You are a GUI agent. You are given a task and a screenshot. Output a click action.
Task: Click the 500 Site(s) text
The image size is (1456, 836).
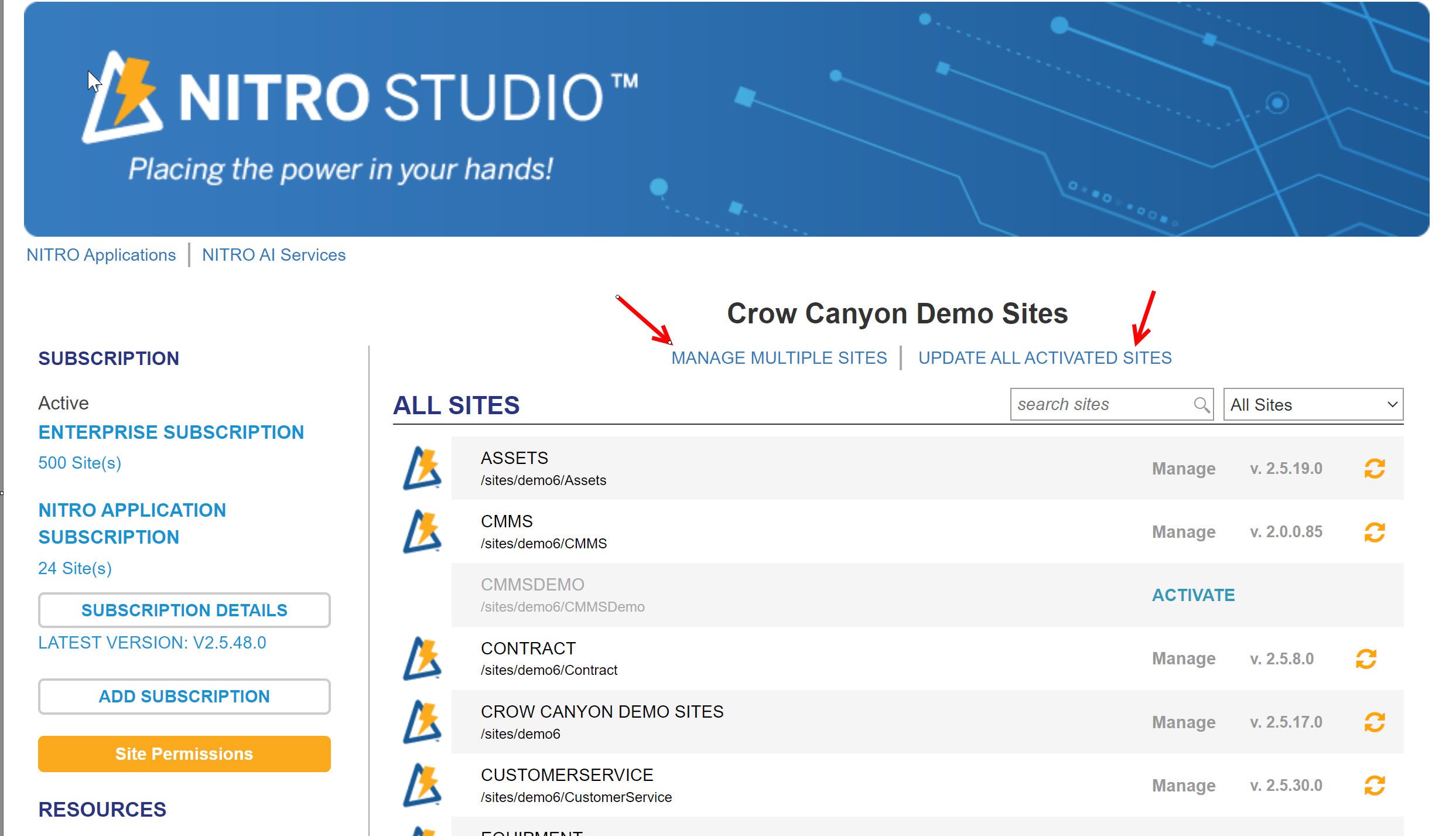(80, 463)
